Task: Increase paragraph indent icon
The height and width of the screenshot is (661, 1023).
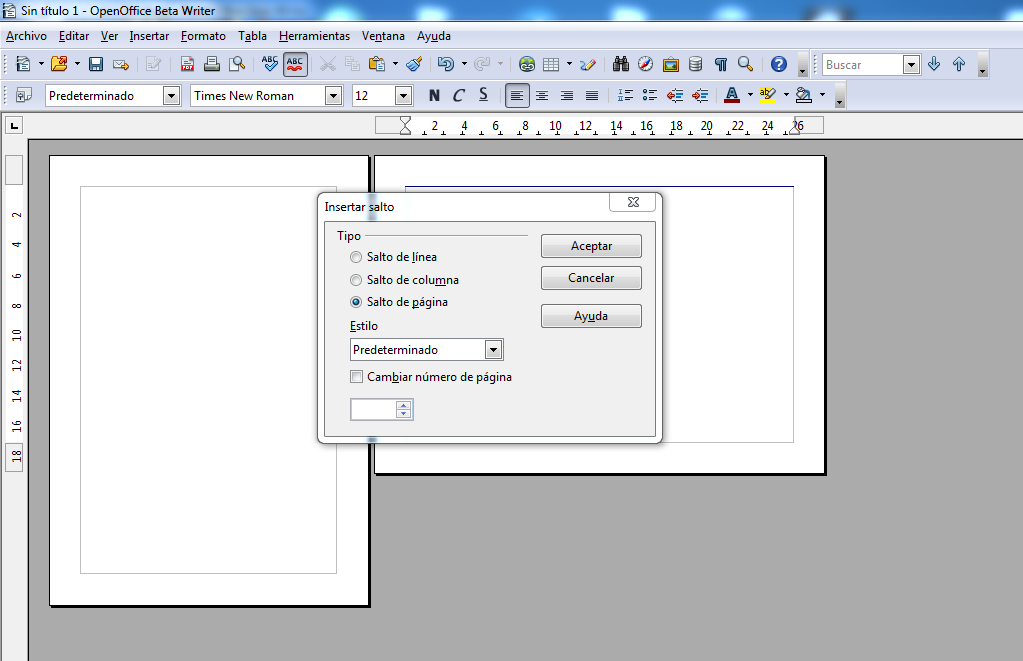Action: pos(700,95)
